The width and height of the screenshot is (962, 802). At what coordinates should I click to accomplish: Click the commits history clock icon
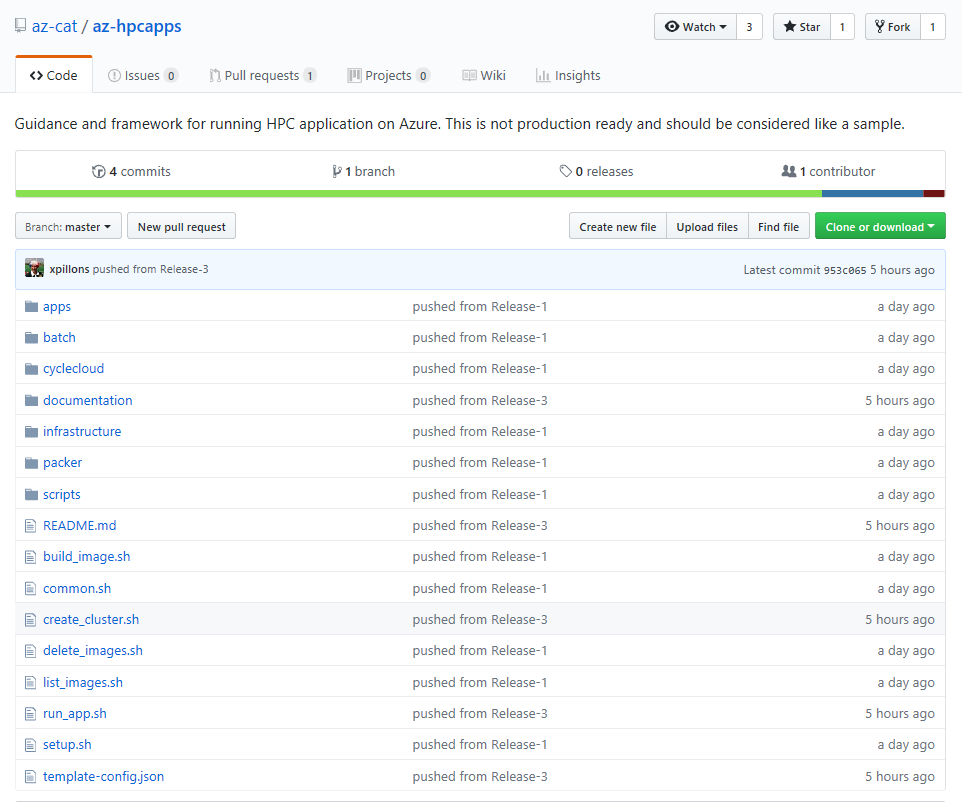(98, 171)
